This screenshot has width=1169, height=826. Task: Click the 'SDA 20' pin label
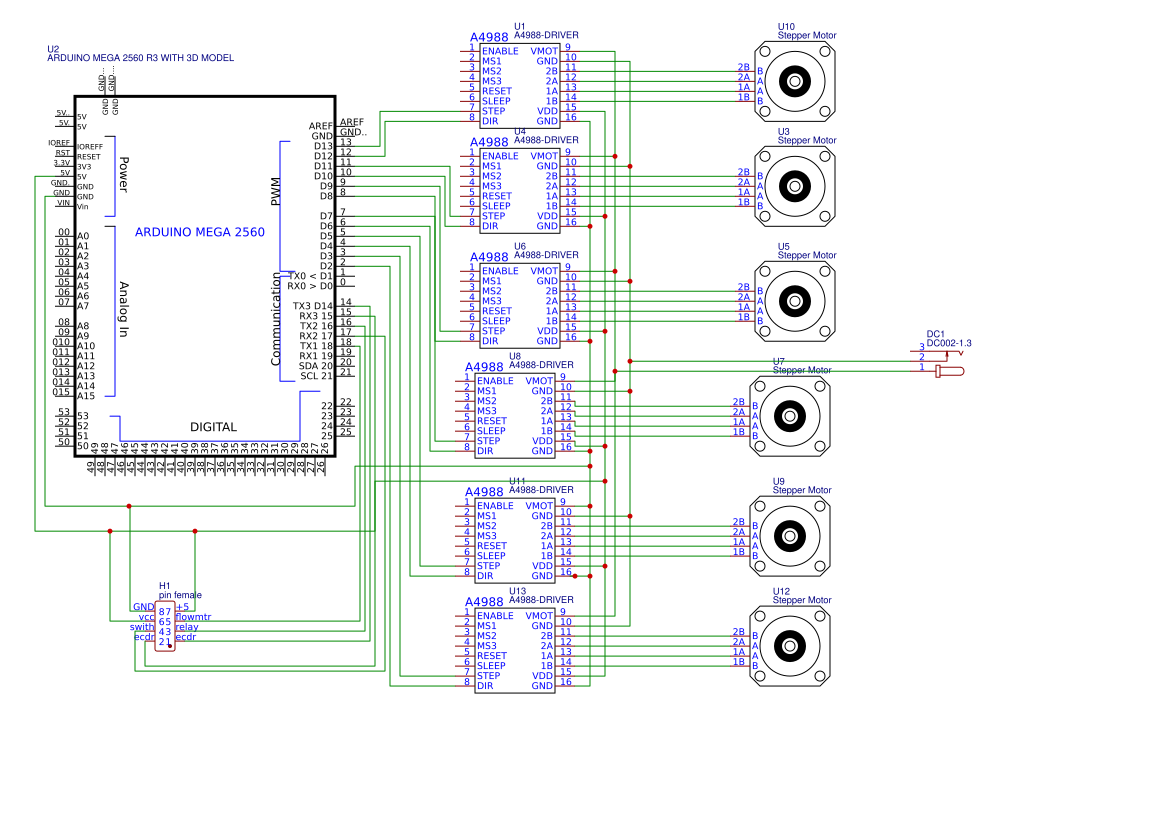315,365
